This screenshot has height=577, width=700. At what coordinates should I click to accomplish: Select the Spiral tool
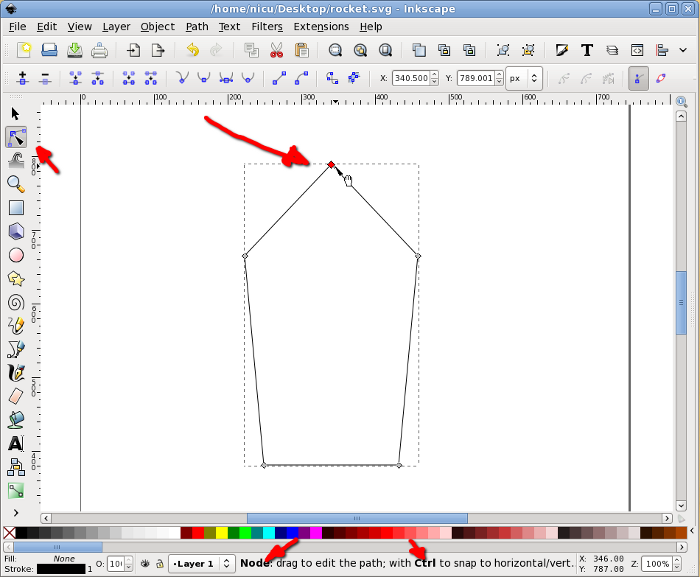[x=16, y=303]
